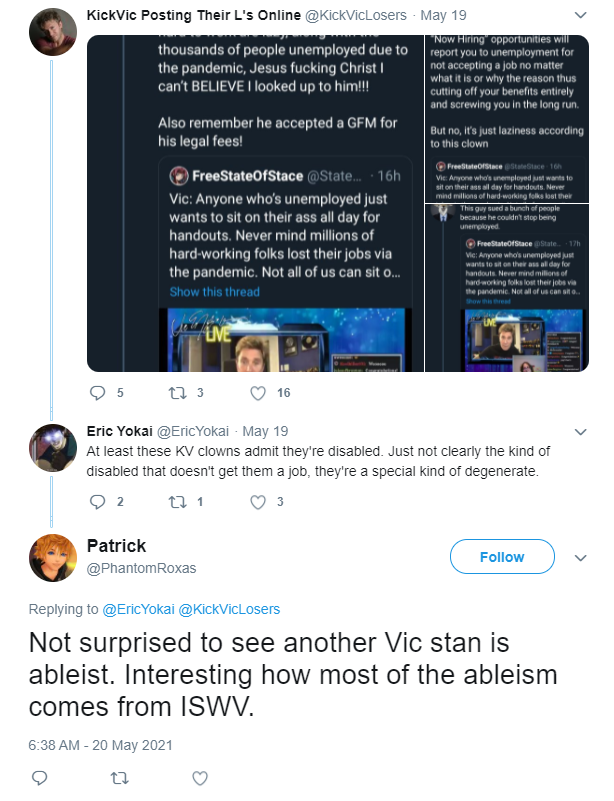Open the top-right screenshot image in the tweet
The image size is (614, 801).
[507, 119]
